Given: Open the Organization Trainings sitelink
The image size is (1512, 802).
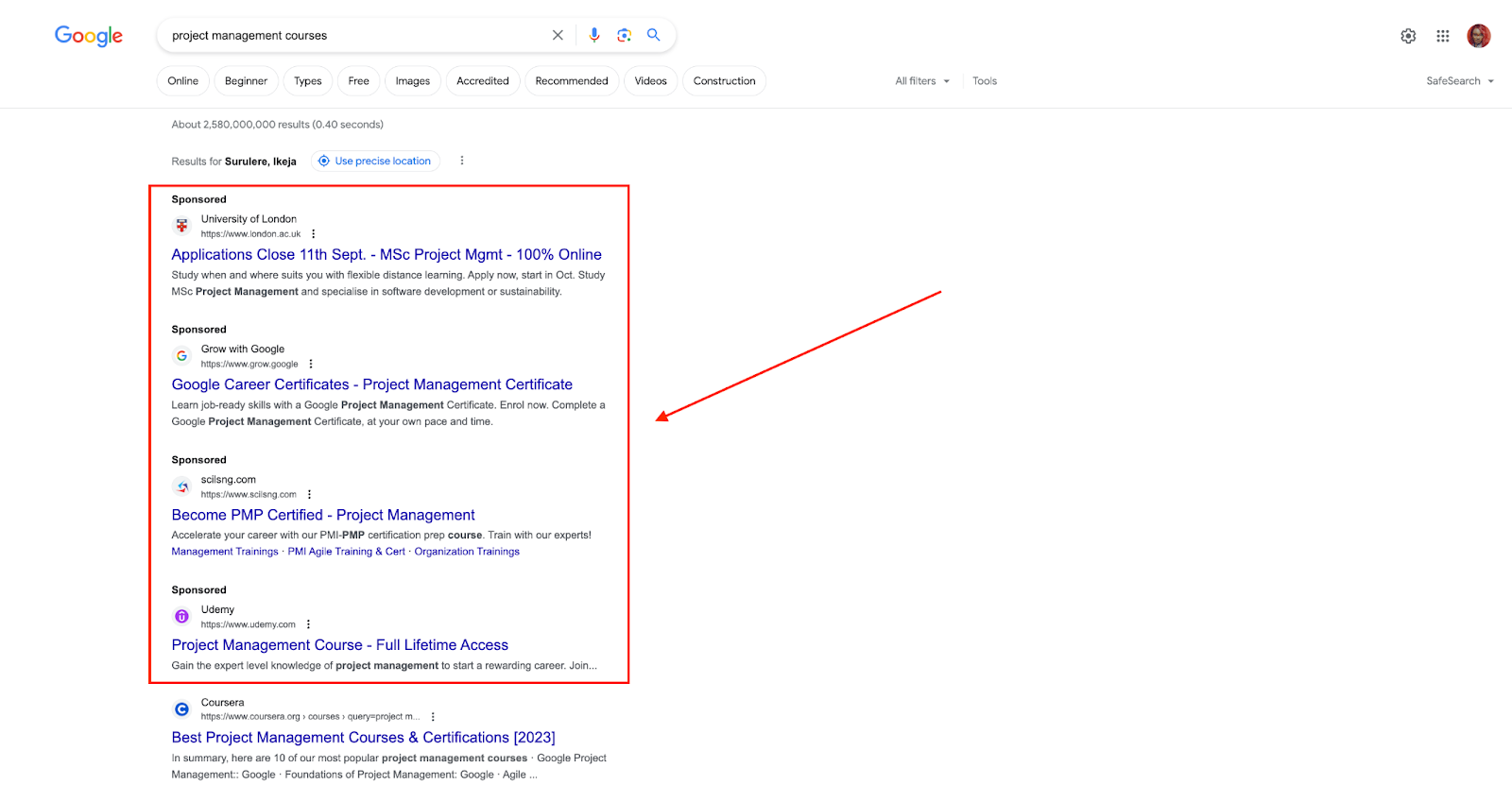Looking at the screenshot, I should pyautogui.click(x=467, y=552).
